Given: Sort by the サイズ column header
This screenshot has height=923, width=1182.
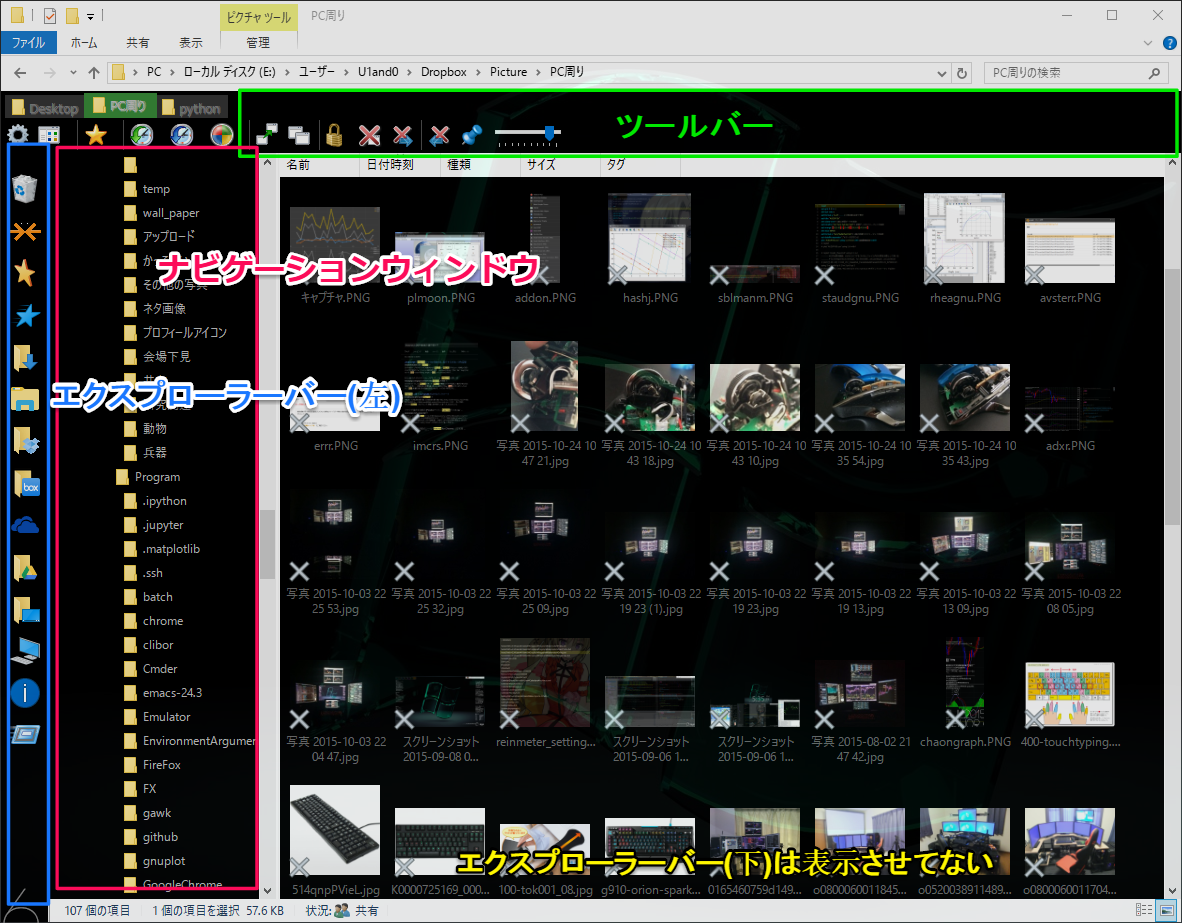Looking at the screenshot, I should click(560, 164).
